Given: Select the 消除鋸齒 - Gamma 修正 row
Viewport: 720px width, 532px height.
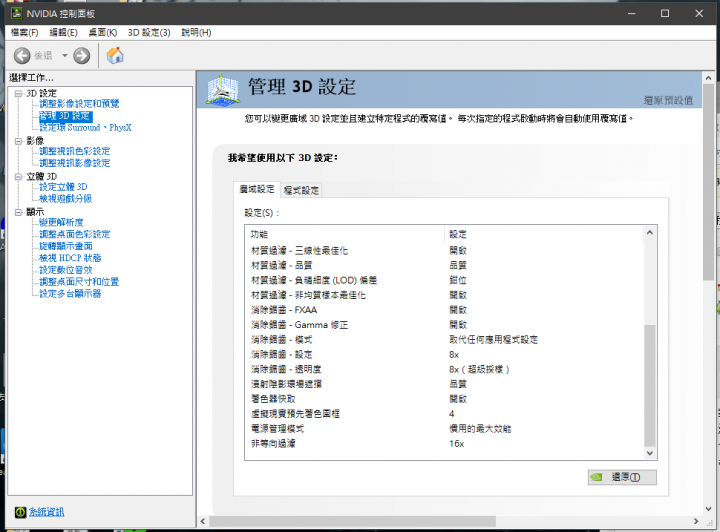Looking at the screenshot, I should click(444, 325).
